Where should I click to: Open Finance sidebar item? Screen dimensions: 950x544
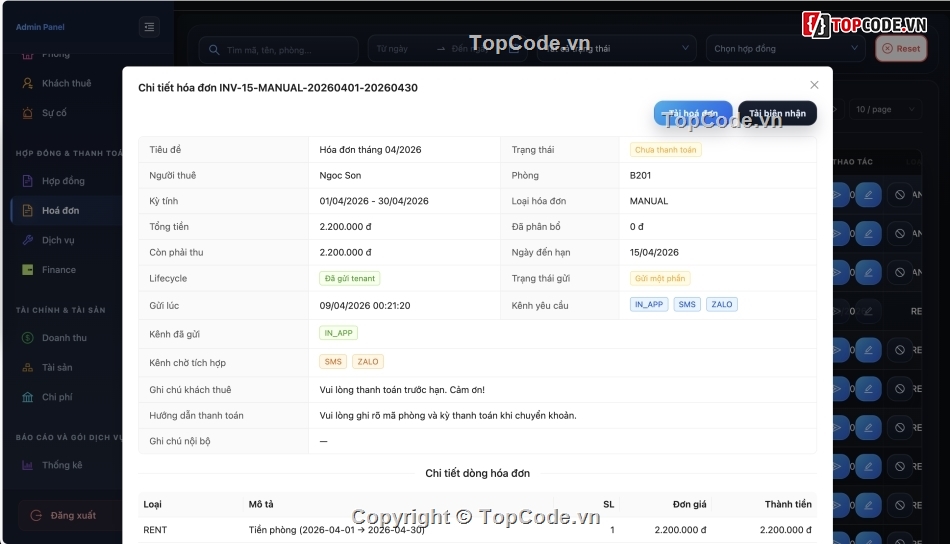[x=59, y=270]
